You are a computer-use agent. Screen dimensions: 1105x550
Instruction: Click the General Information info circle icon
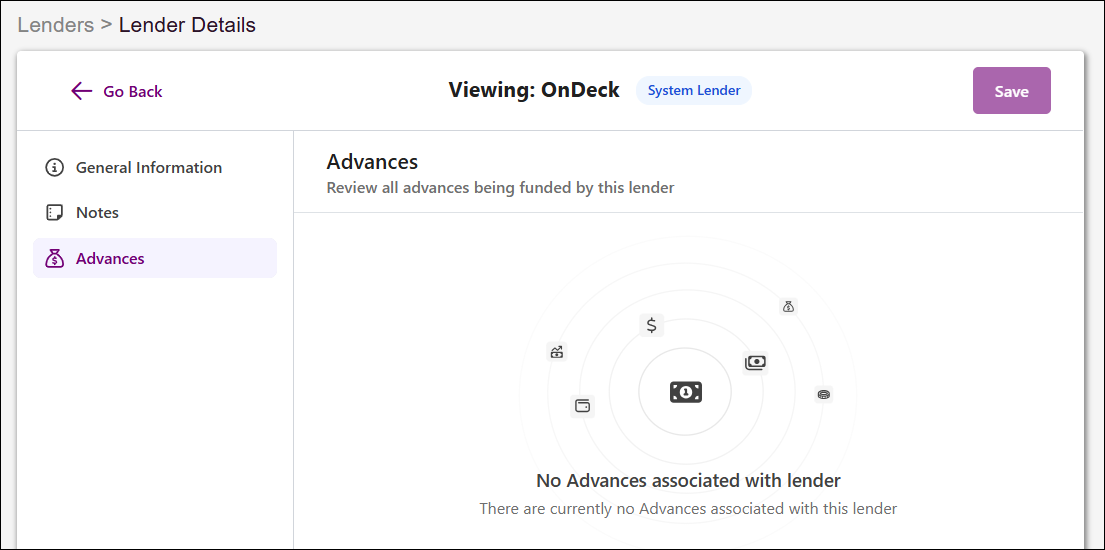point(54,168)
